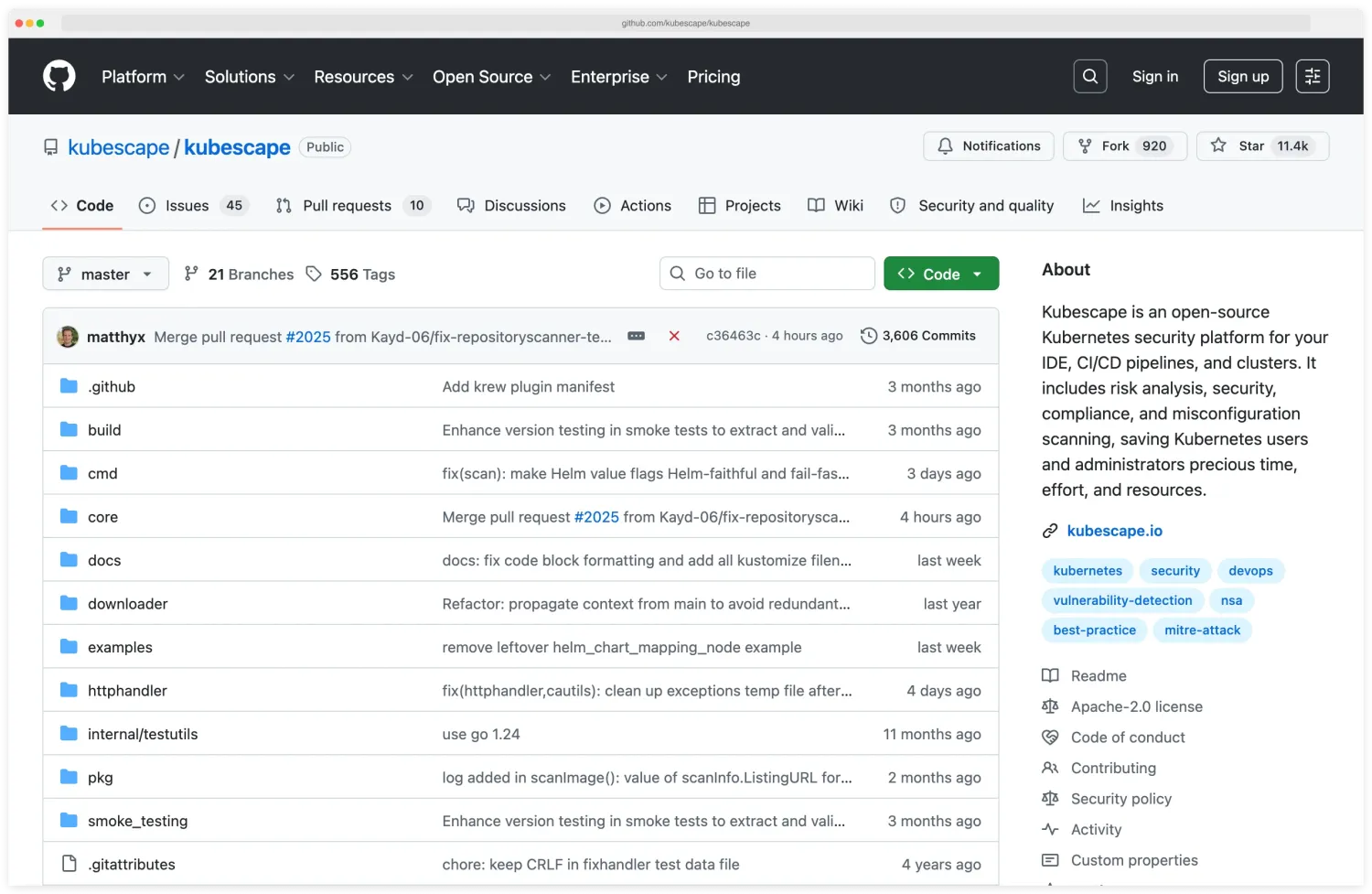
Task: Click the star icon on Star button
Action: 1218,145
